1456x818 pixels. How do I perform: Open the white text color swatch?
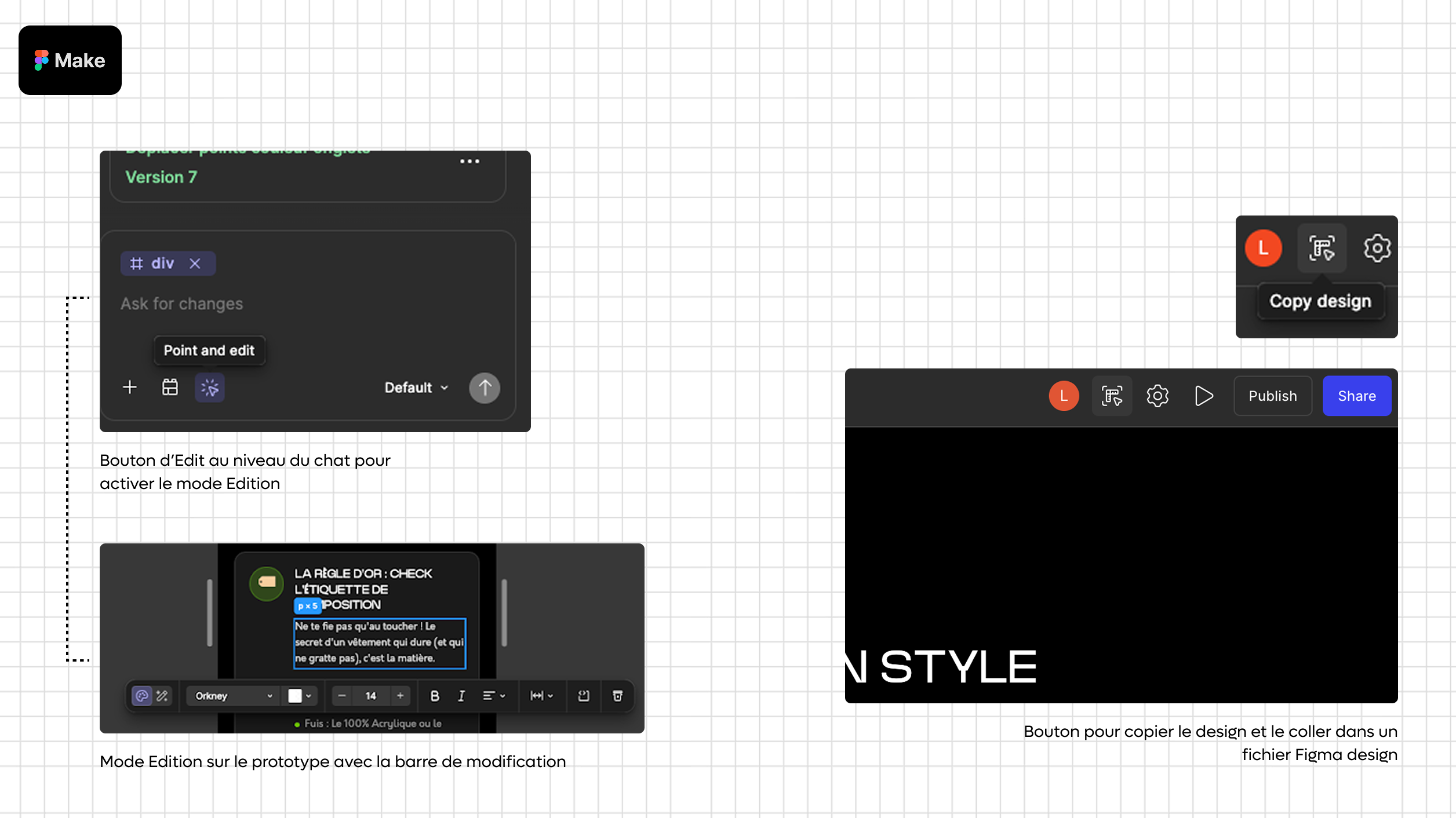pos(295,696)
